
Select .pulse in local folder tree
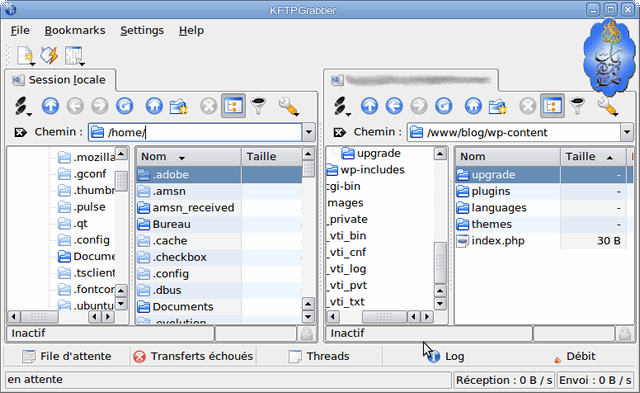tap(82, 207)
